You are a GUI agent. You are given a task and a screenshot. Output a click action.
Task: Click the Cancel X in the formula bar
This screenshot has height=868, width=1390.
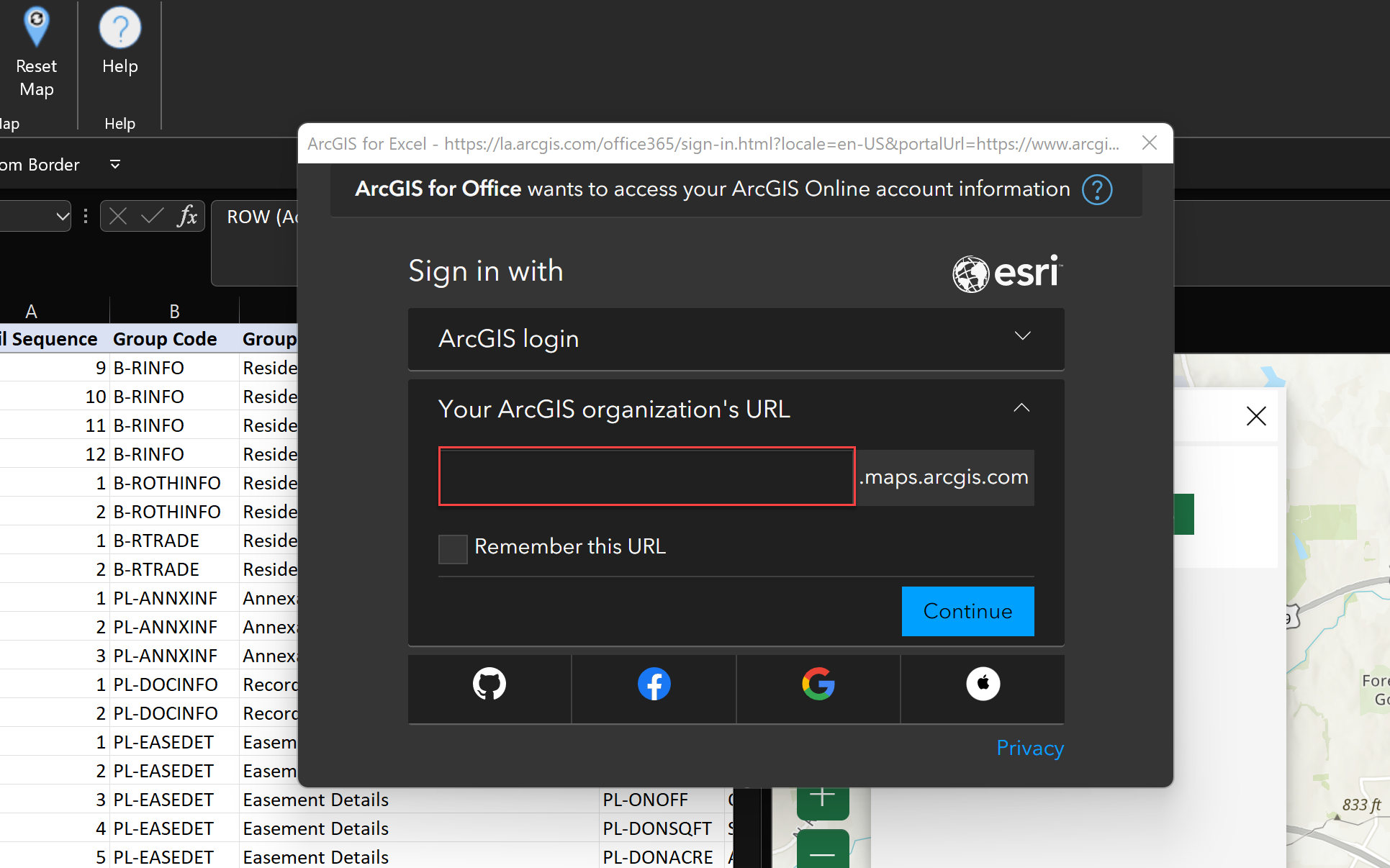pos(117,216)
